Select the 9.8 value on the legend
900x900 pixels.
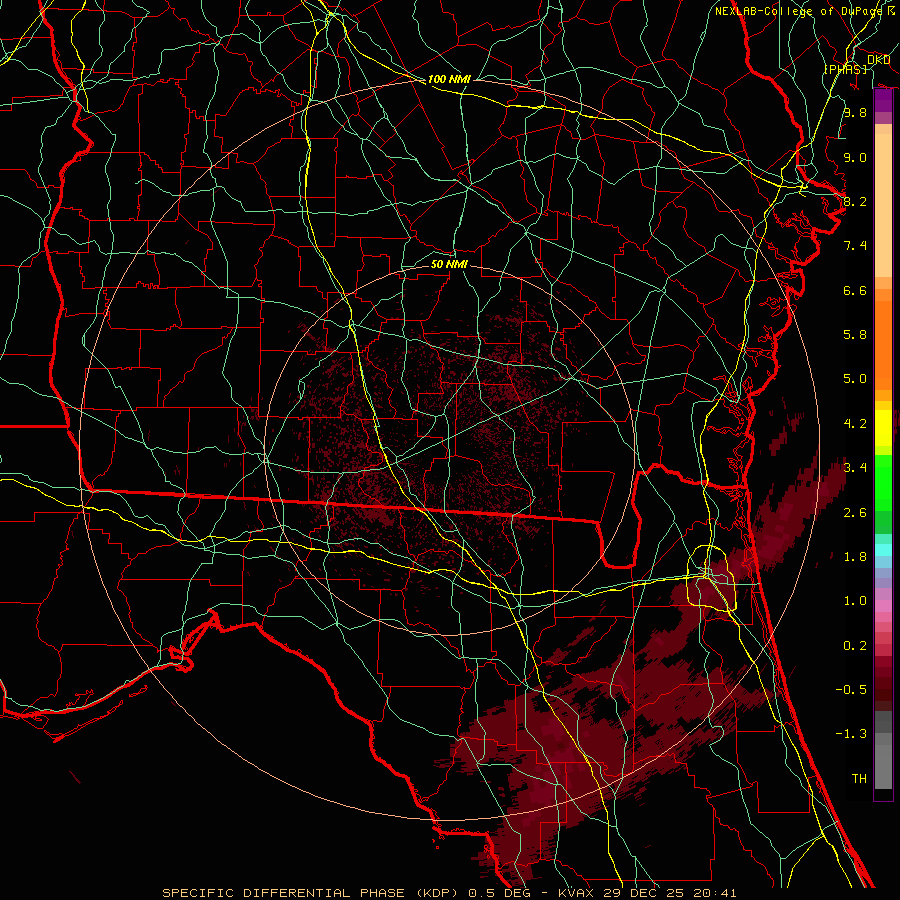pyautogui.click(x=855, y=112)
